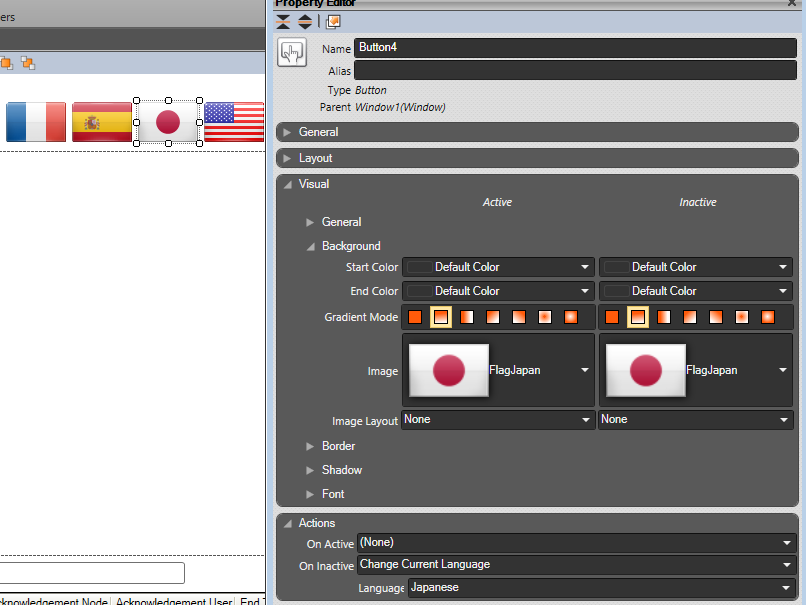Viewport: 806px width, 605px height.
Task: Click the send-to-back icon in canvas toolbar
Action: (x=28, y=63)
